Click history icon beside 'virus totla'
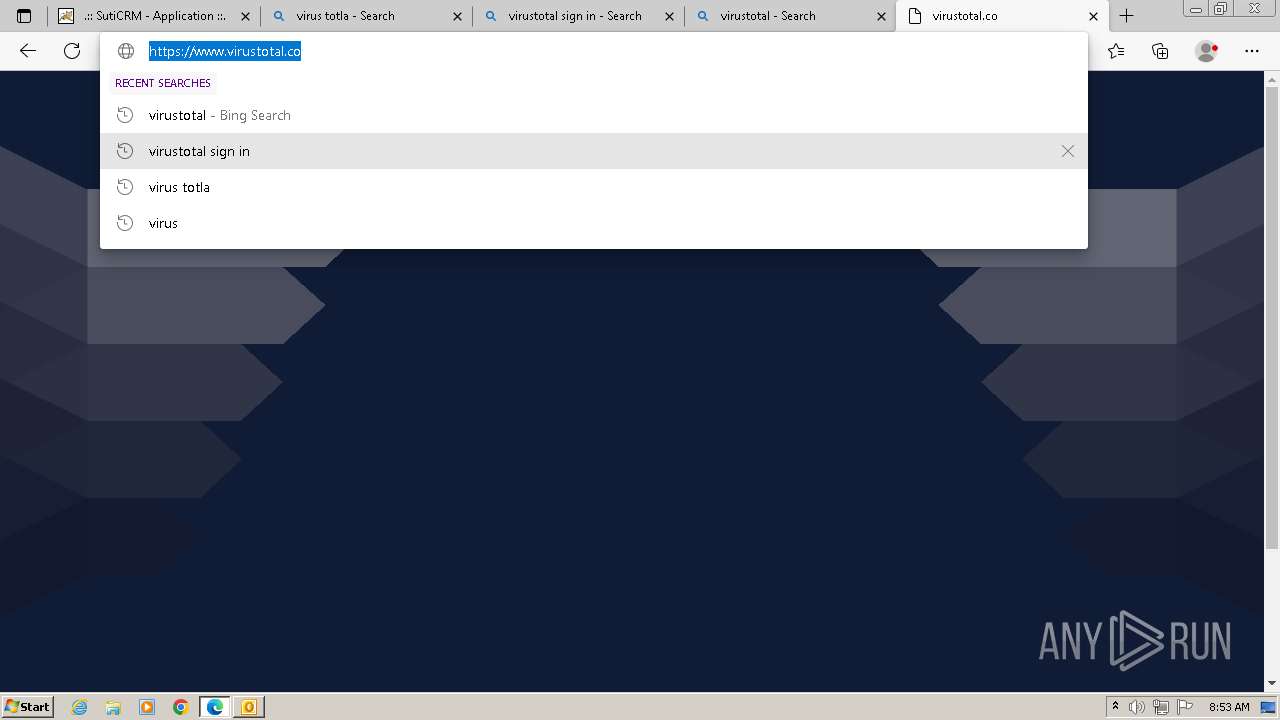 tap(125, 187)
